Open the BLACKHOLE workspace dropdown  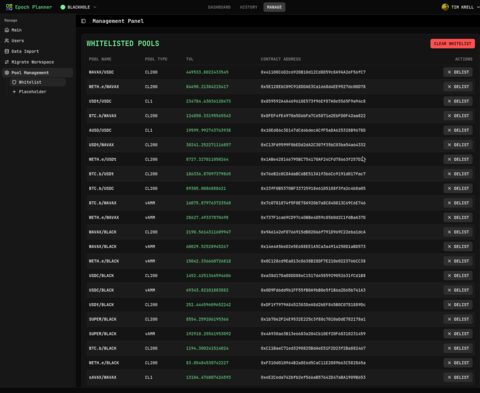pyautogui.click(x=78, y=7)
